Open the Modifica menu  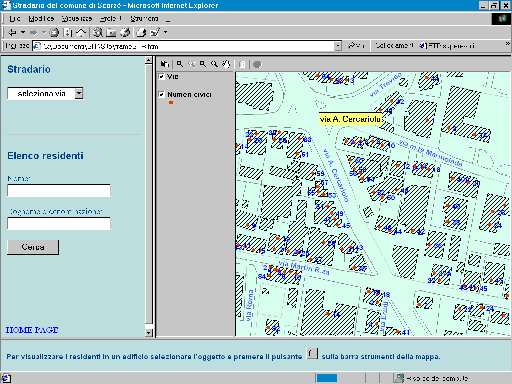(41, 19)
